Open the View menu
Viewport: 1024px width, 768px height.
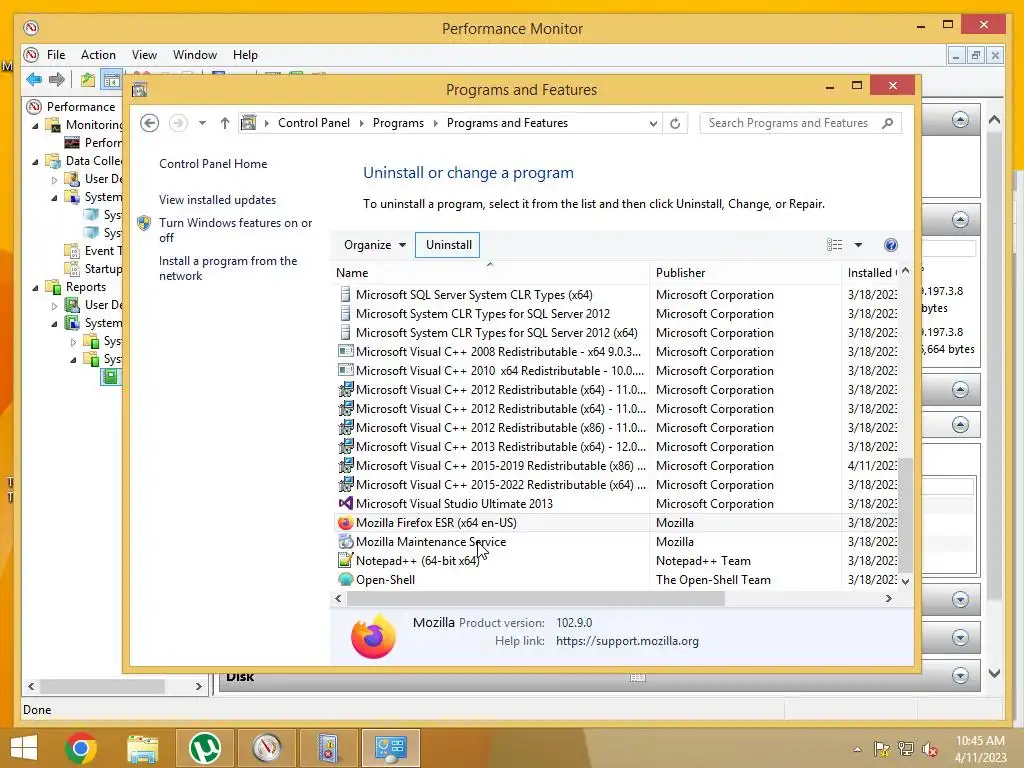(x=144, y=55)
